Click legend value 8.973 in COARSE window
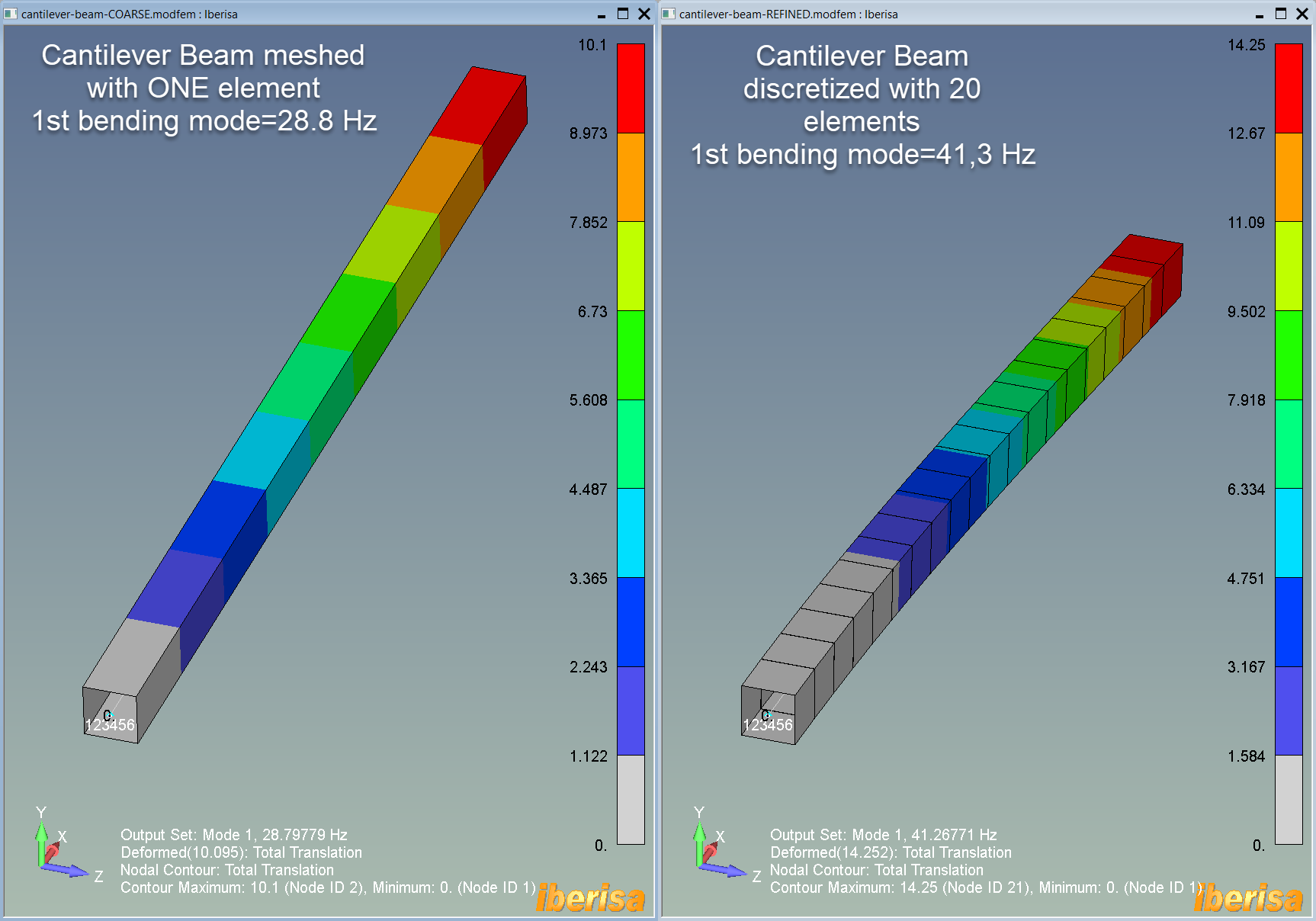 point(589,133)
